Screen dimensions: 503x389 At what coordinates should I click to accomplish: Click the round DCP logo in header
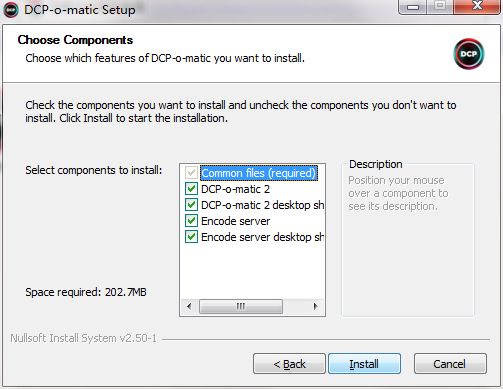468,54
